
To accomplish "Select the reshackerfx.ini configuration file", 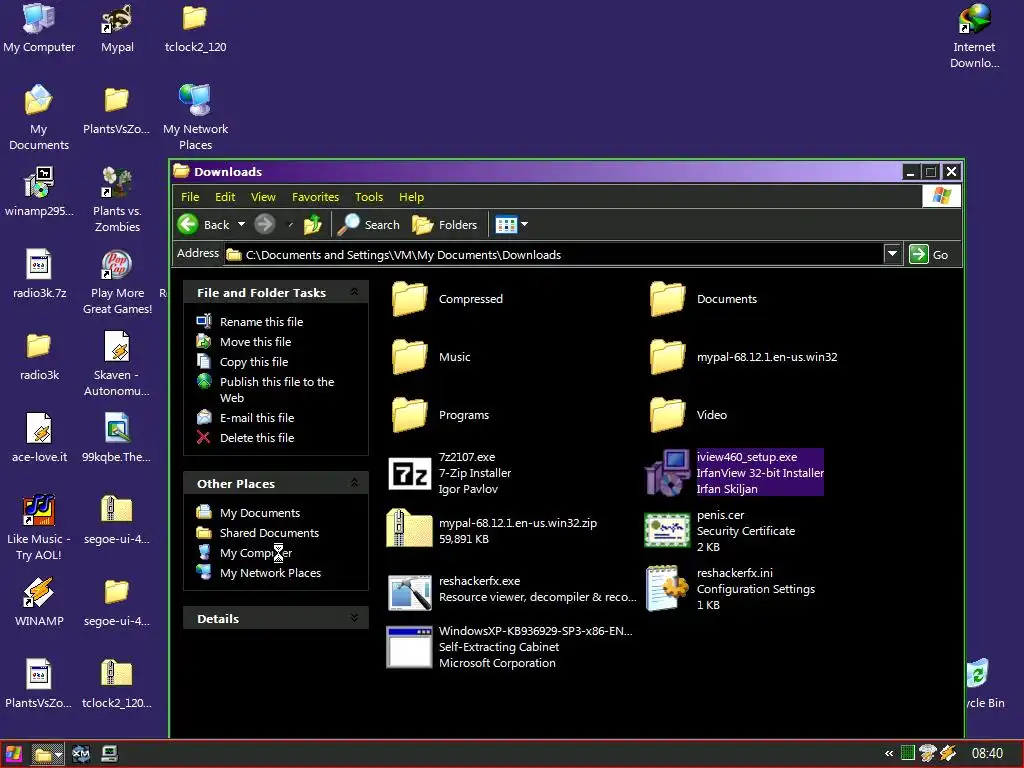I will (731, 588).
